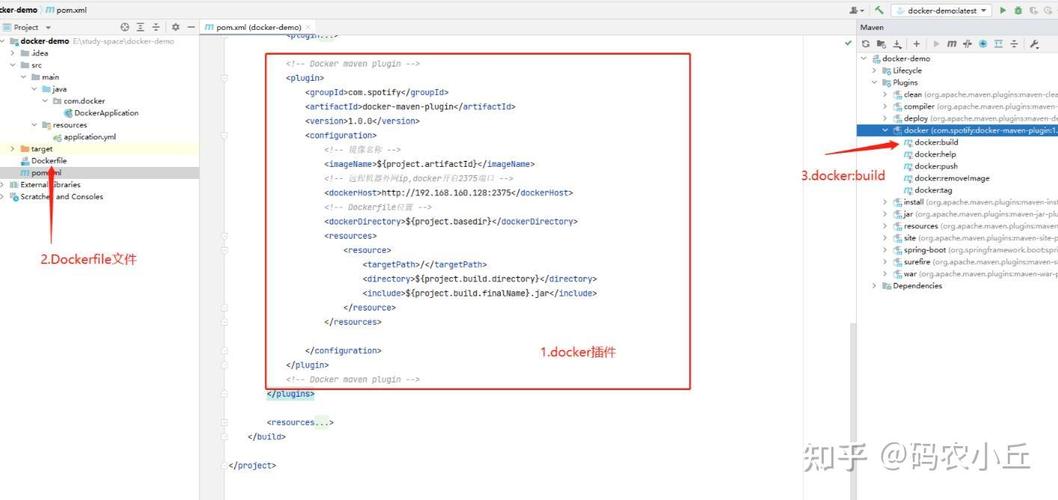Select Scratches and Consoles node
This screenshot has height=500, width=1058.
tap(56, 196)
